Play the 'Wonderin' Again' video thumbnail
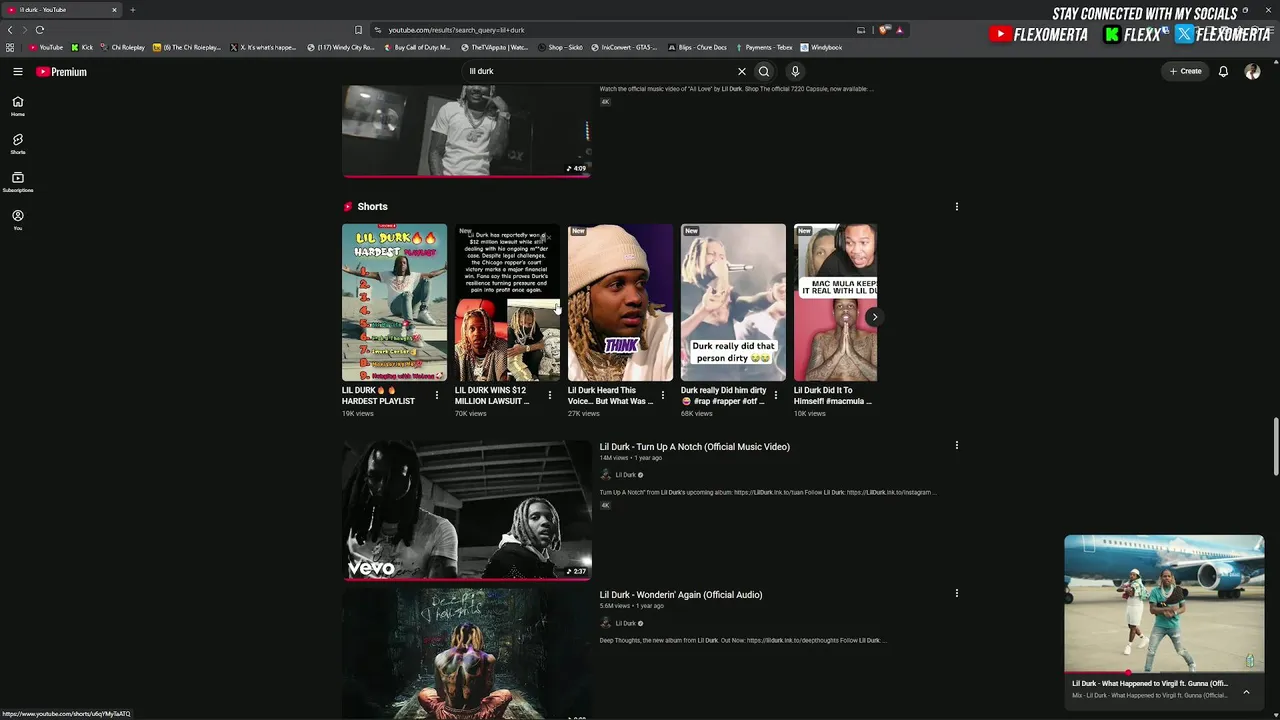Screen dimensions: 1280x720 467,654
